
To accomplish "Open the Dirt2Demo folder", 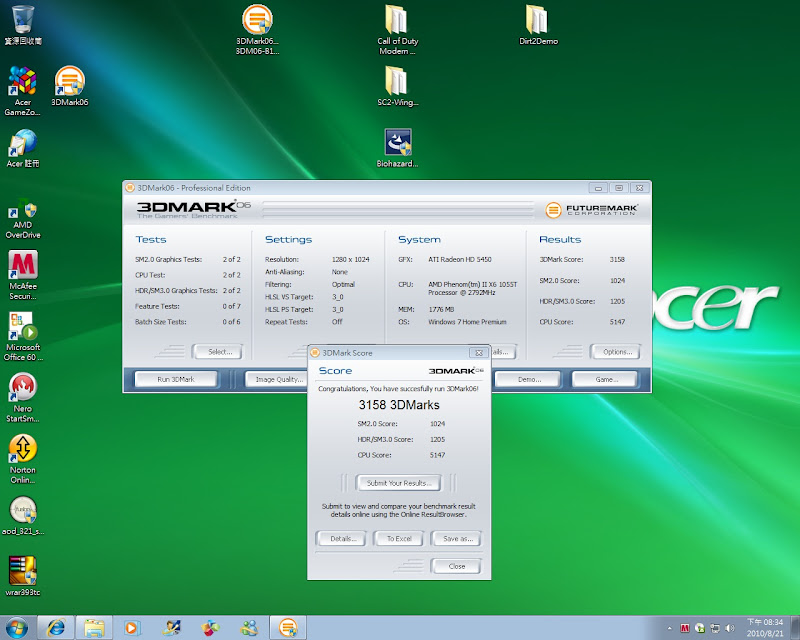I will pos(538,24).
